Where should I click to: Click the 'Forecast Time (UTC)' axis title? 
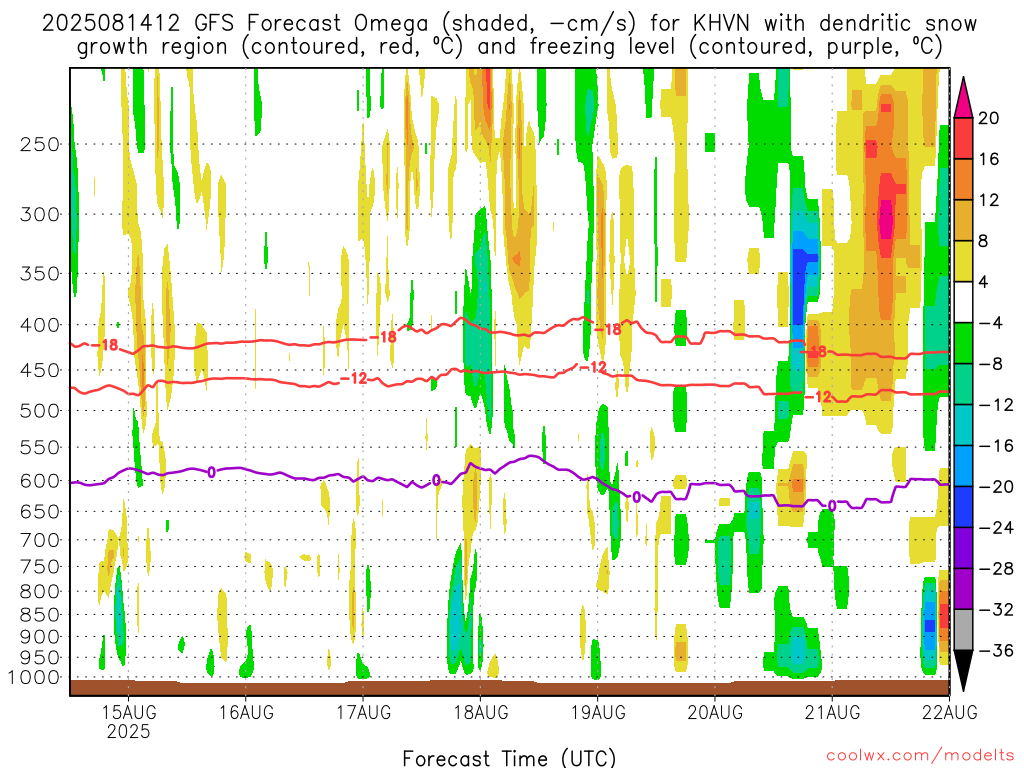pyautogui.click(x=509, y=758)
